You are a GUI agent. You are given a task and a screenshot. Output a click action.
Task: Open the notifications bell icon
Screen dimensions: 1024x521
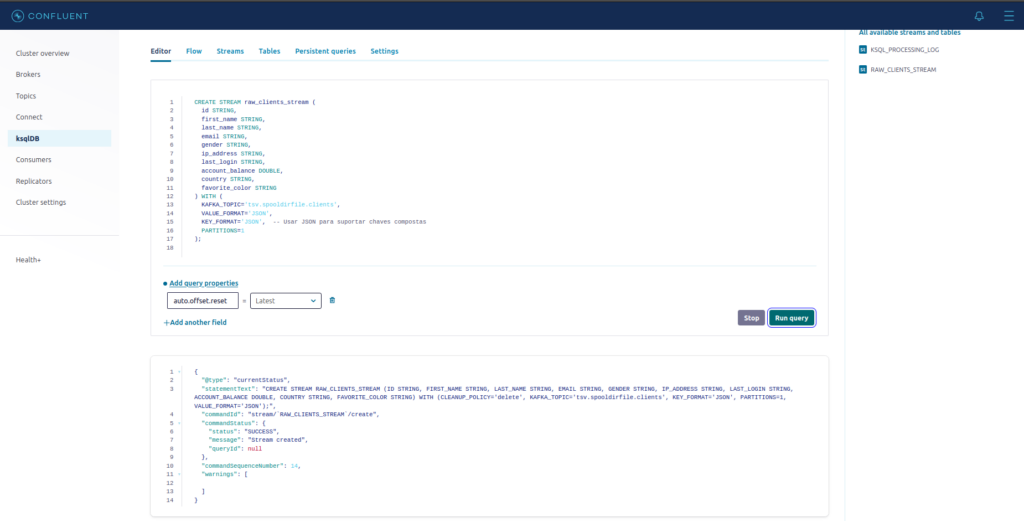(978, 15)
